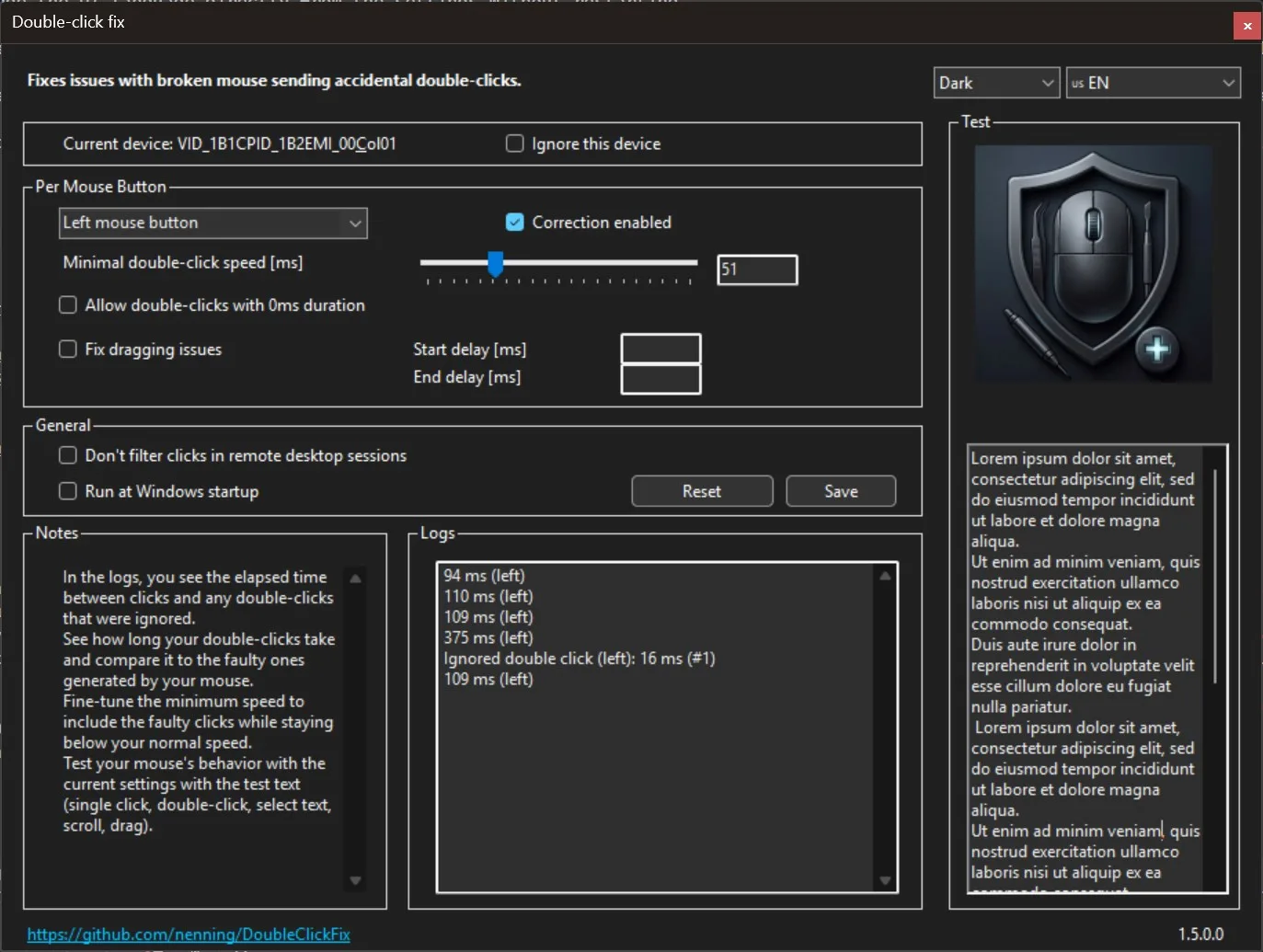Open the GitHub DoubleClickFix link
Viewport: 1263px width, 952px height.
[x=189, y=935]
